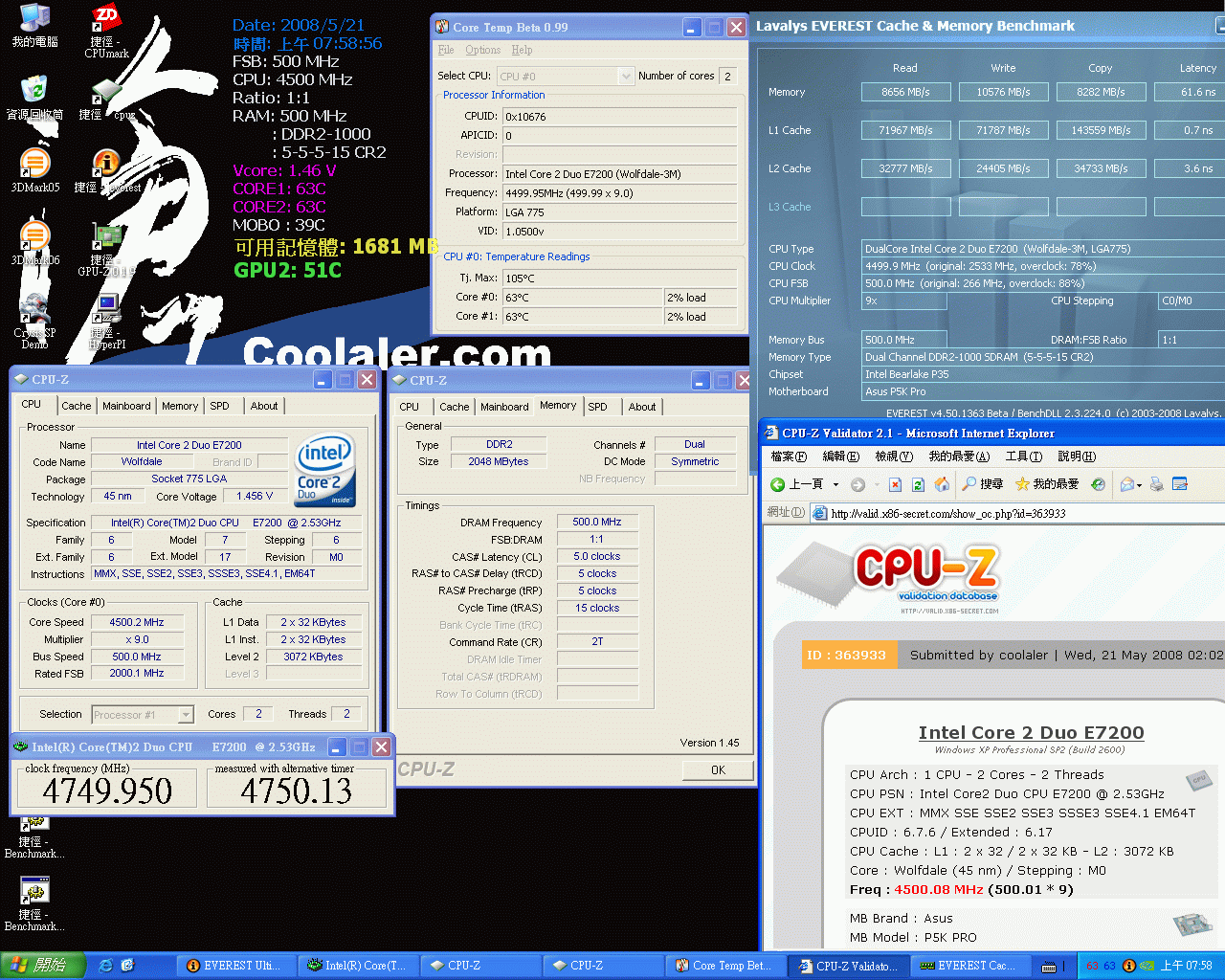Click Tj. Max 105°C value in Core Temp
Viewport: 1225px width, 980px height.
(619, 278)
